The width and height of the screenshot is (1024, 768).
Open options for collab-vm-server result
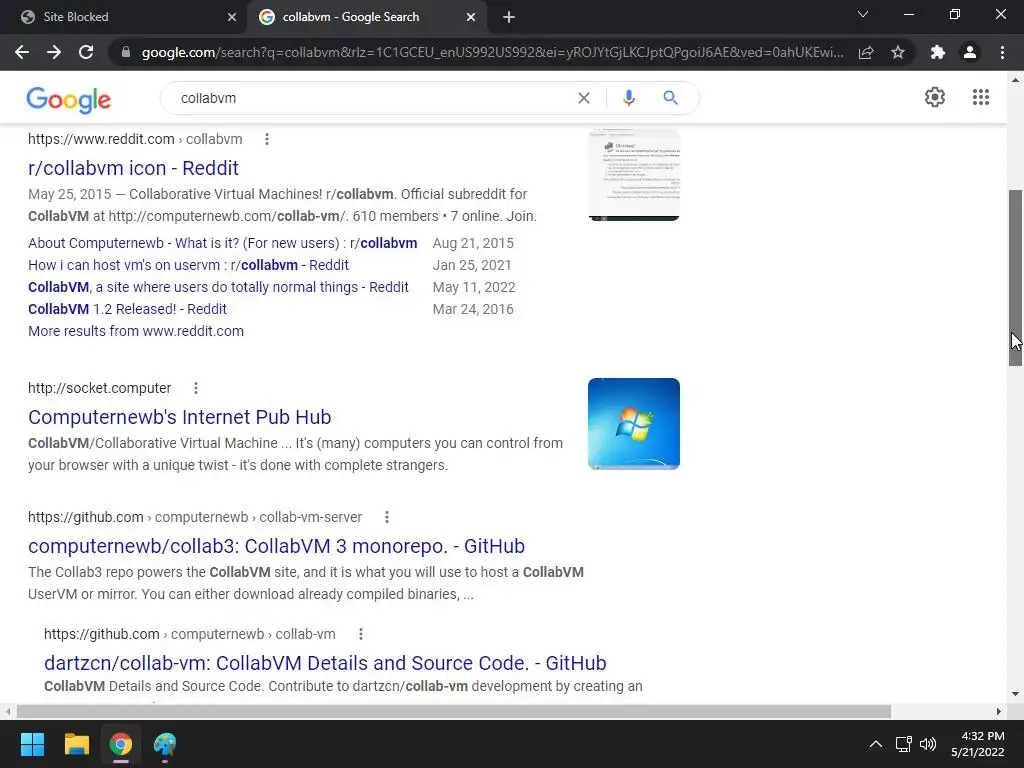387,517
